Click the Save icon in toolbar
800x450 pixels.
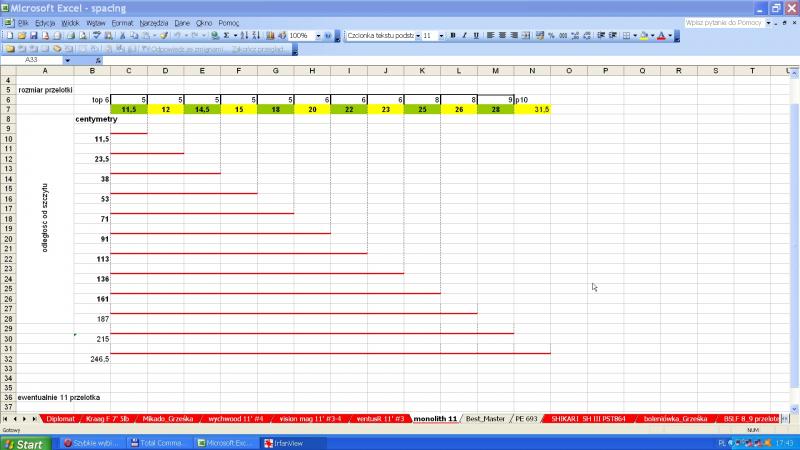coord(32,35)
